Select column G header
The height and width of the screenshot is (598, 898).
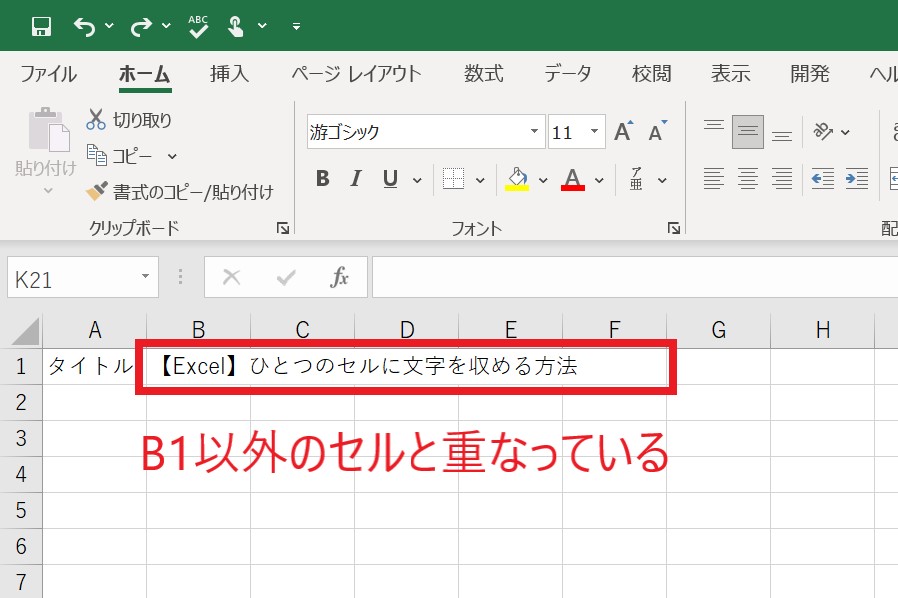(719, 330)
